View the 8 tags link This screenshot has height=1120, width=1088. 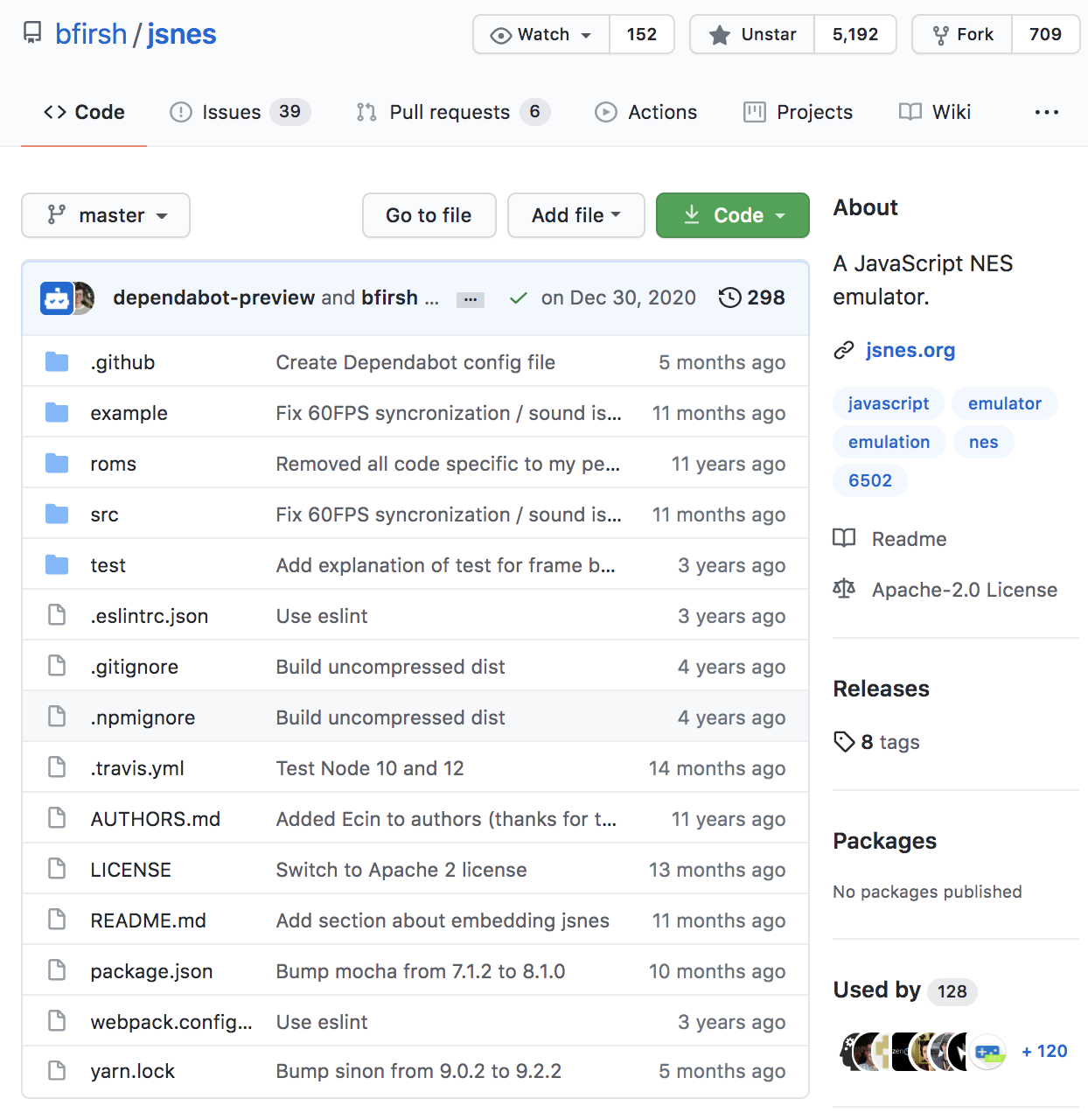pyautogui.click(x=877, y=742)
